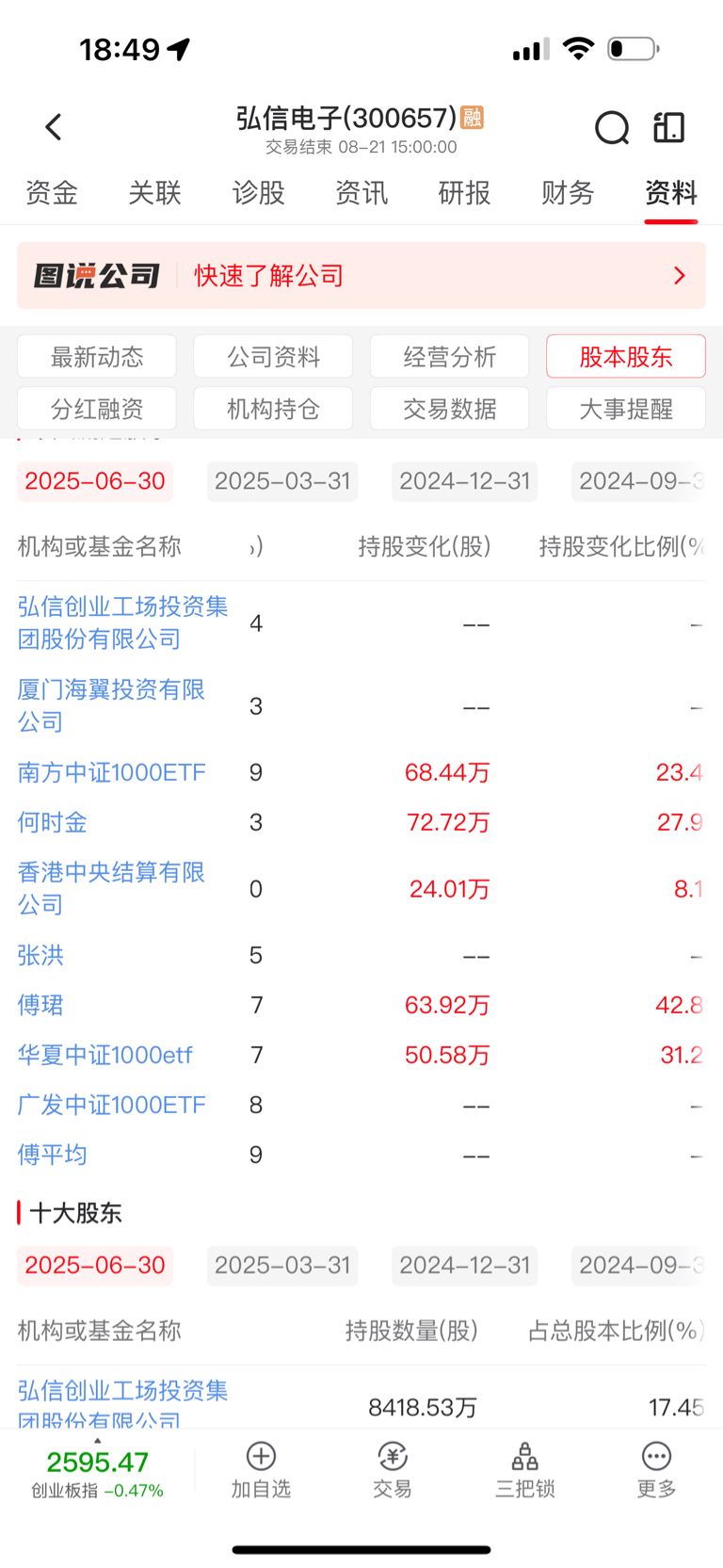Tap the 图说公司 logo
The width and height of the screenshot is (723, 1568).
[97, 276]
